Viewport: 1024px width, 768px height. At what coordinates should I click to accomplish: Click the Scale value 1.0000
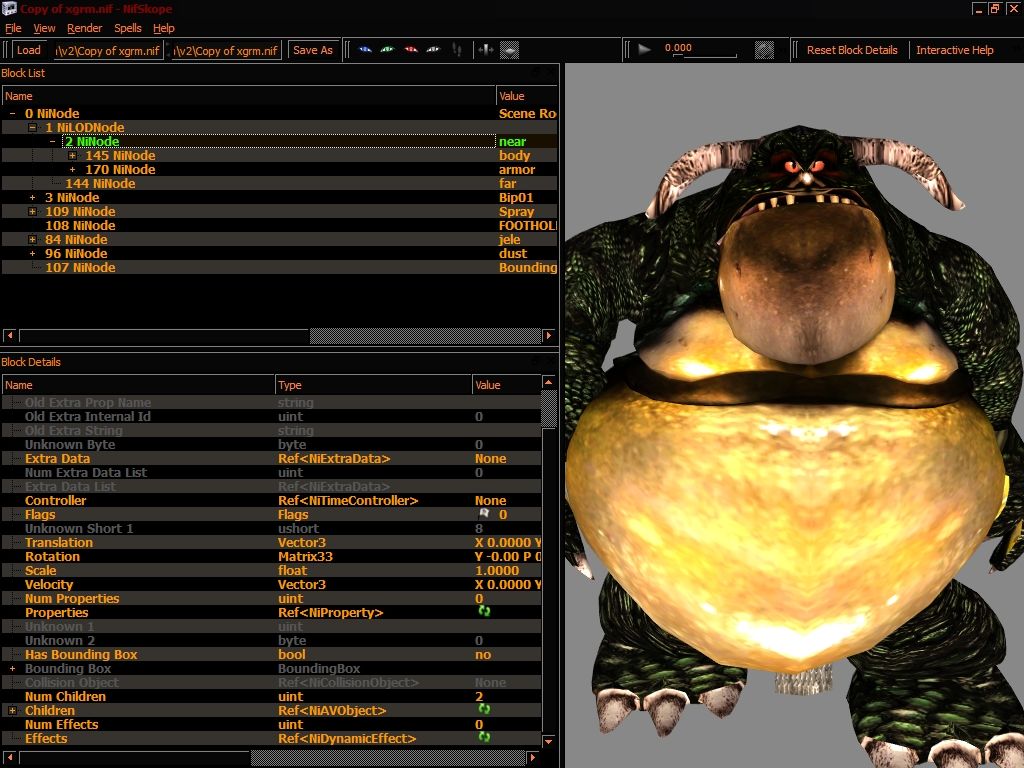click(497, 571)
